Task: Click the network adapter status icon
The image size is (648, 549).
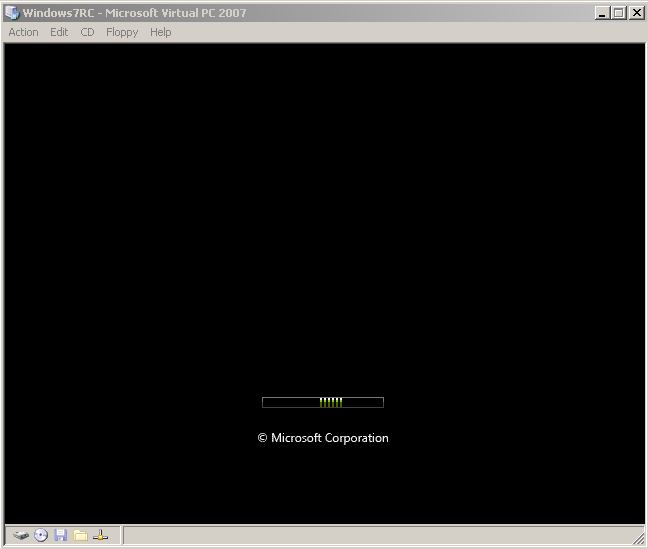Action: click(100, 535)
